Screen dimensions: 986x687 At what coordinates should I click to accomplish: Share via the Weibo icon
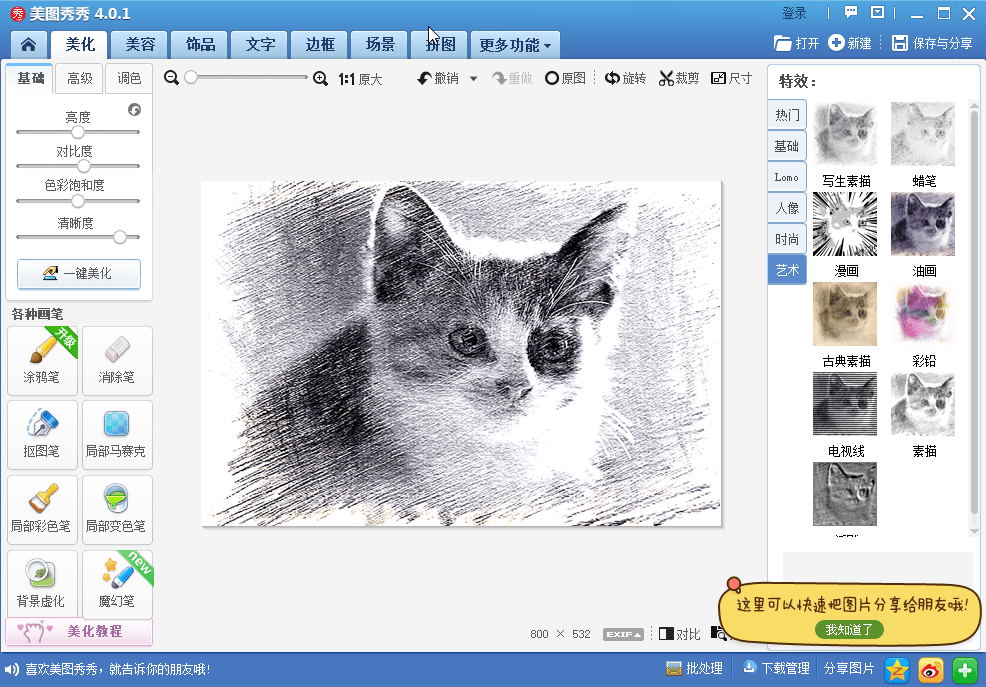pos(931,670)
